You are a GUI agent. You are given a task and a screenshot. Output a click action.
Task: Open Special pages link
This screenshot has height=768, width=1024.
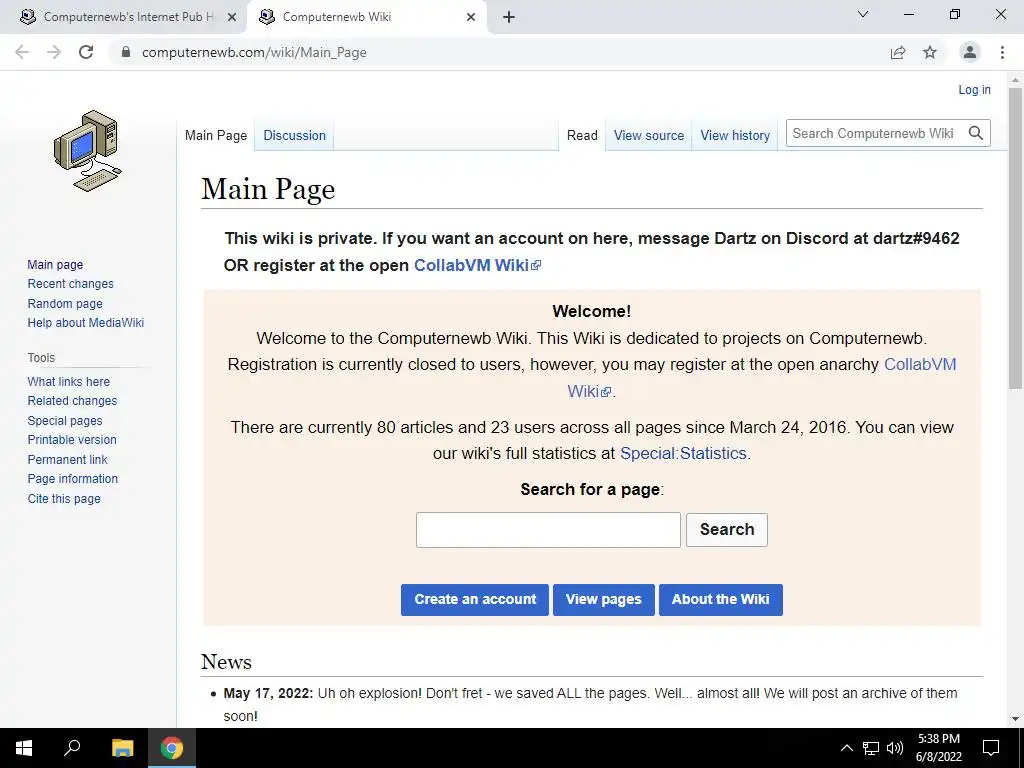click(x=65, y=421)
